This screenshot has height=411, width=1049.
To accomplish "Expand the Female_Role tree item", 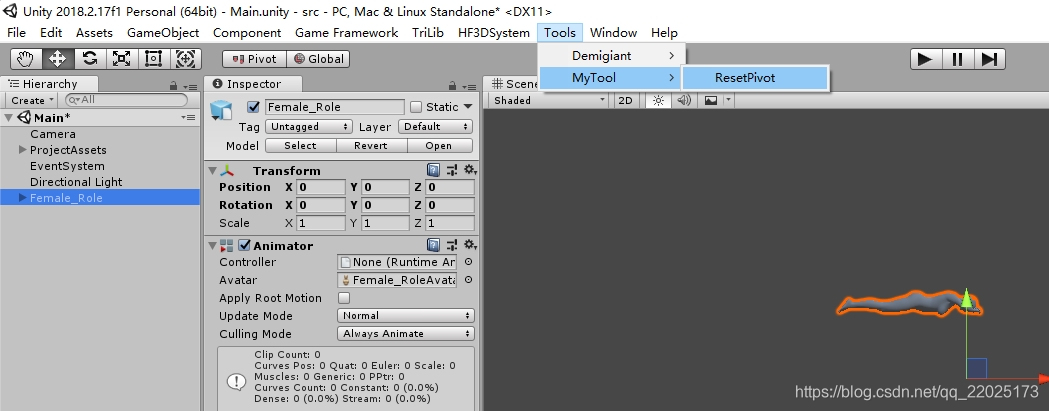I will (23, 197).
